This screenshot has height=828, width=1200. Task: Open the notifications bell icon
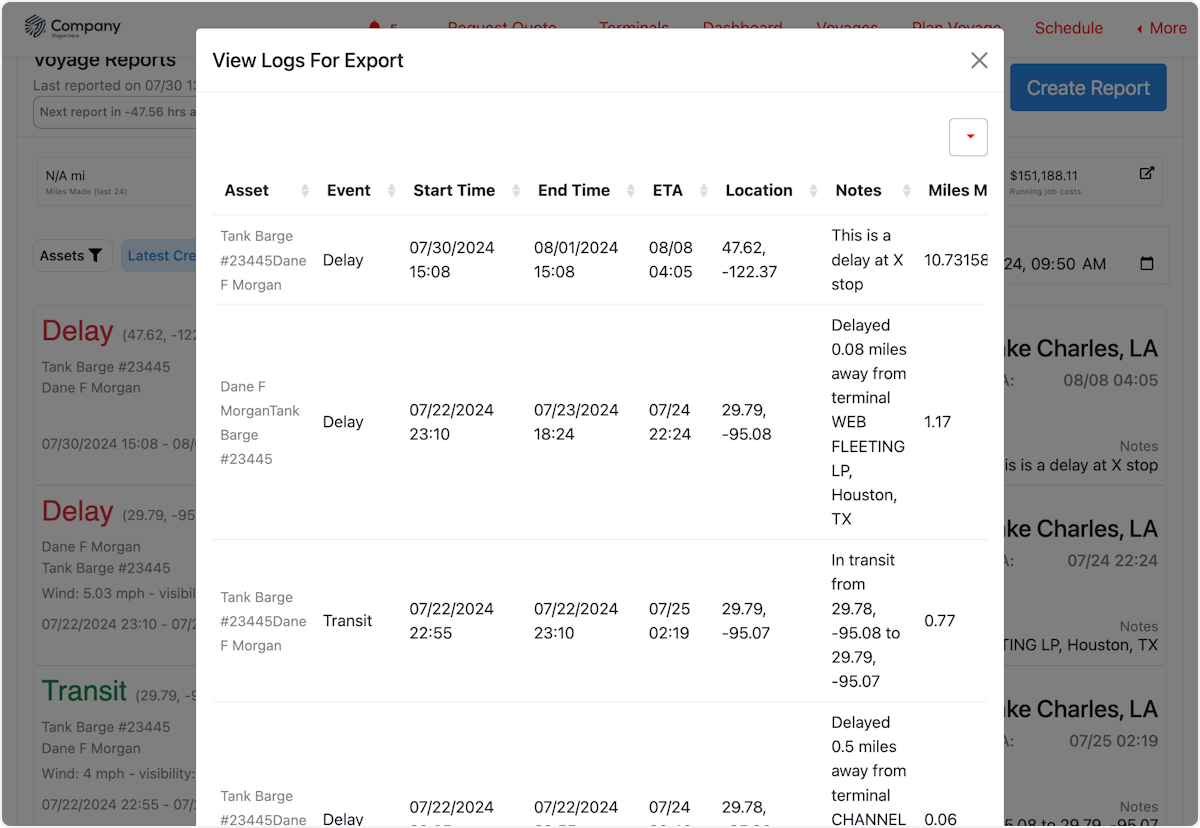coord(374,28)
